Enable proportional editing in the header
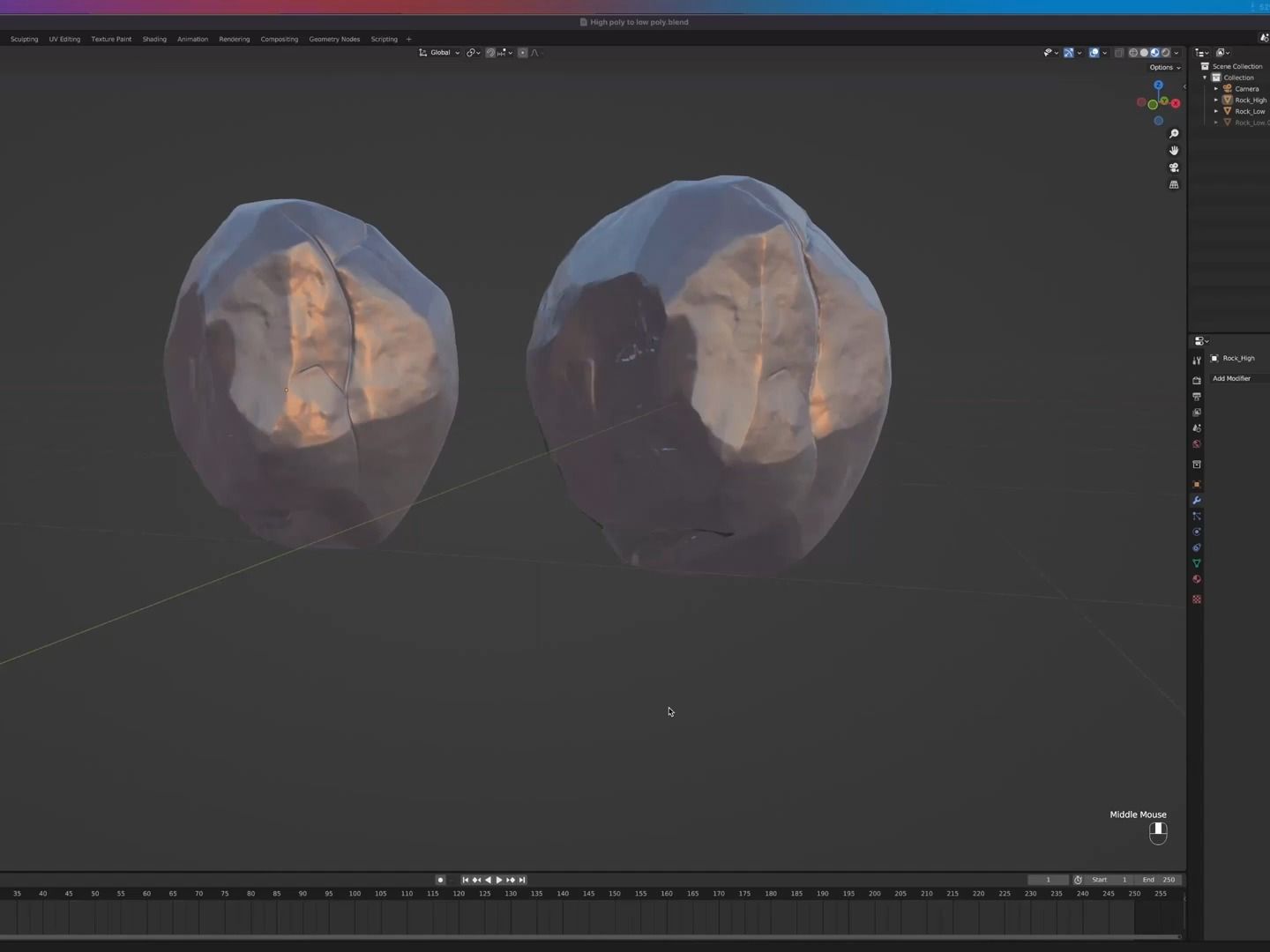This screenshot has height=952, width=1270. 522,53
